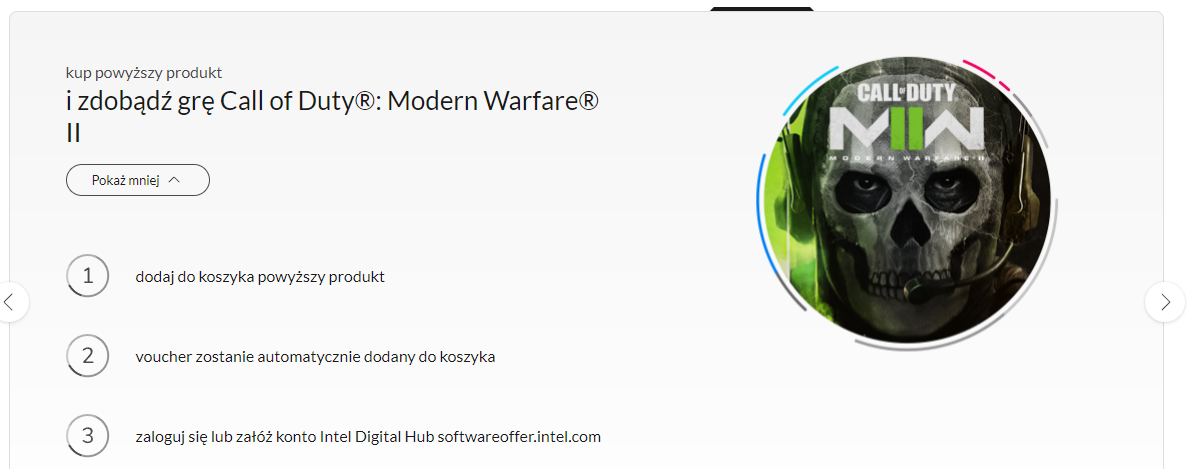The height and width of the screenshot is (469, 1196).
Task: Click the 'kup powyższy produkt' caption
Action: click(x=144, y=73)
